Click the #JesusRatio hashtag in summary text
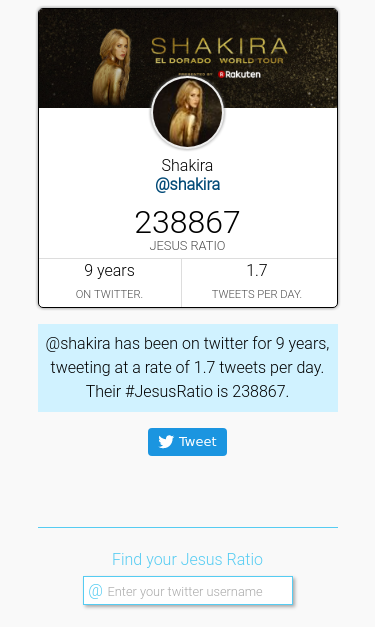 tap(169, 391)
